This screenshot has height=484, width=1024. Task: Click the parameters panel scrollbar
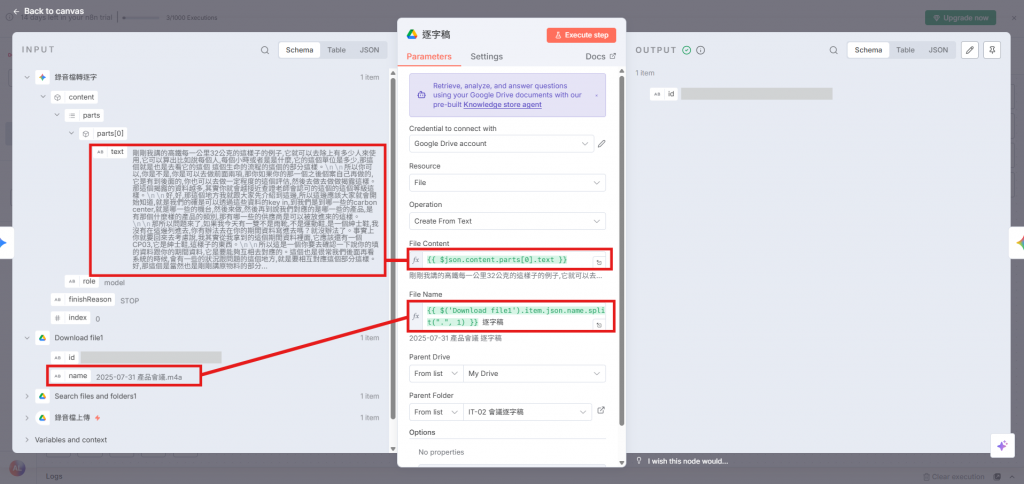621,251
